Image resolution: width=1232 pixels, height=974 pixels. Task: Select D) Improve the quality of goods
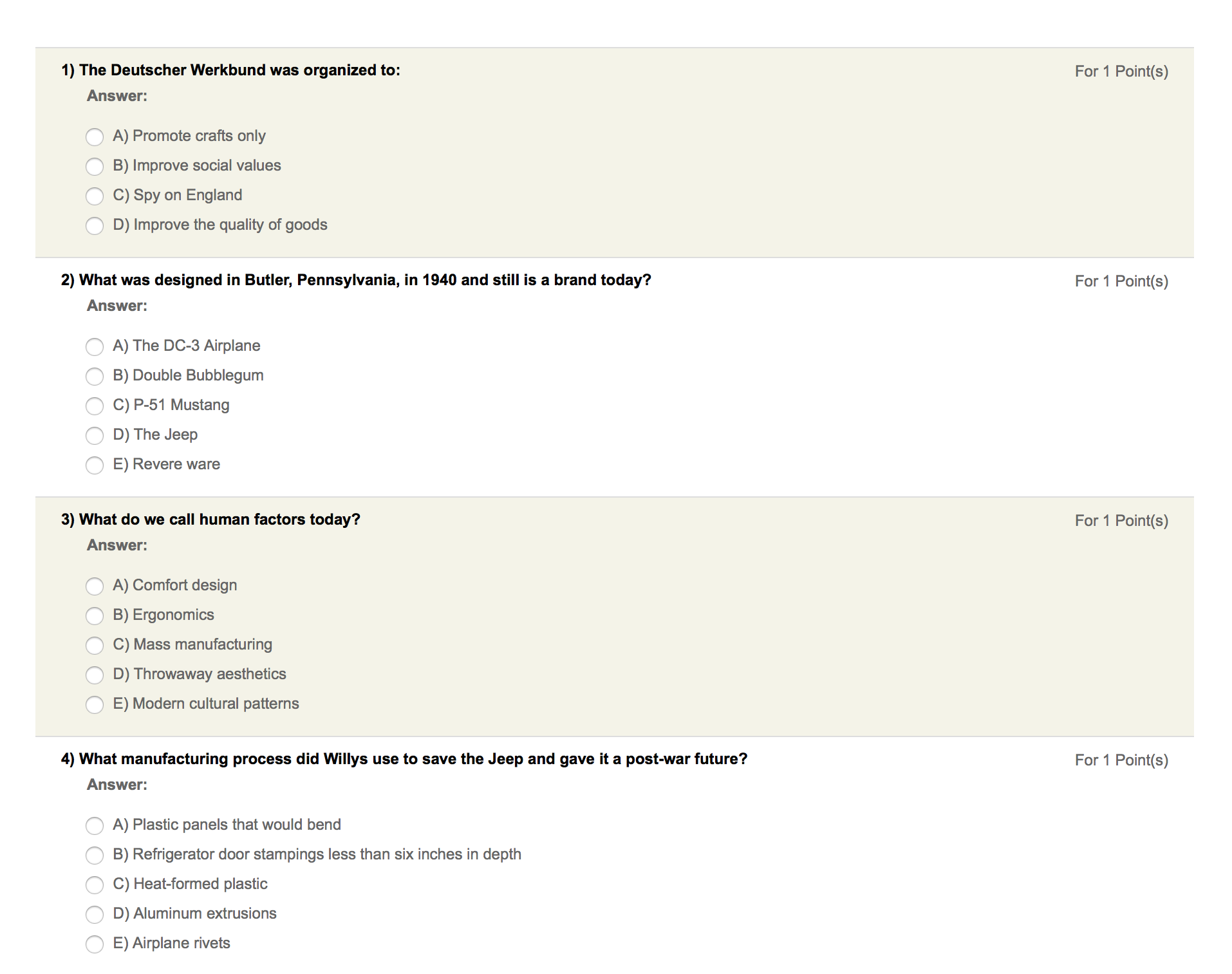[x=95, y=225]
